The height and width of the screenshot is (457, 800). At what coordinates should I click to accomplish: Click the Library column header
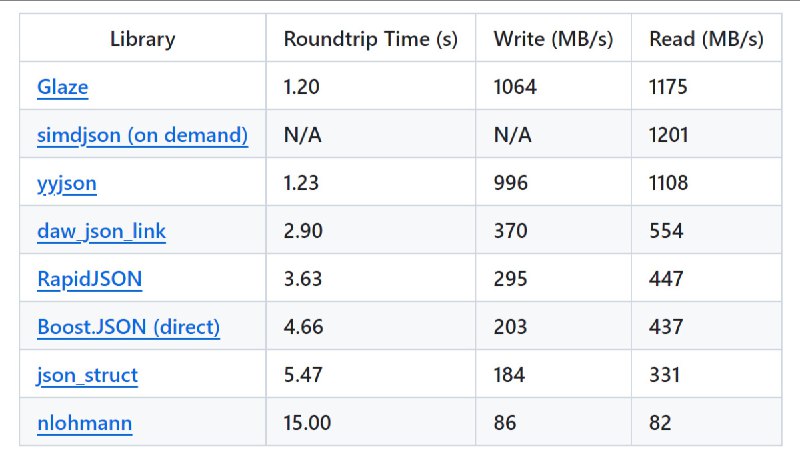[x=143, y=39]
